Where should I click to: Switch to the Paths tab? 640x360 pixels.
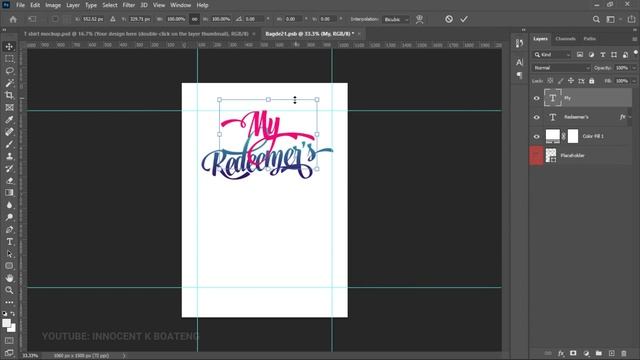pyautogui.click(x=589, y=39)
